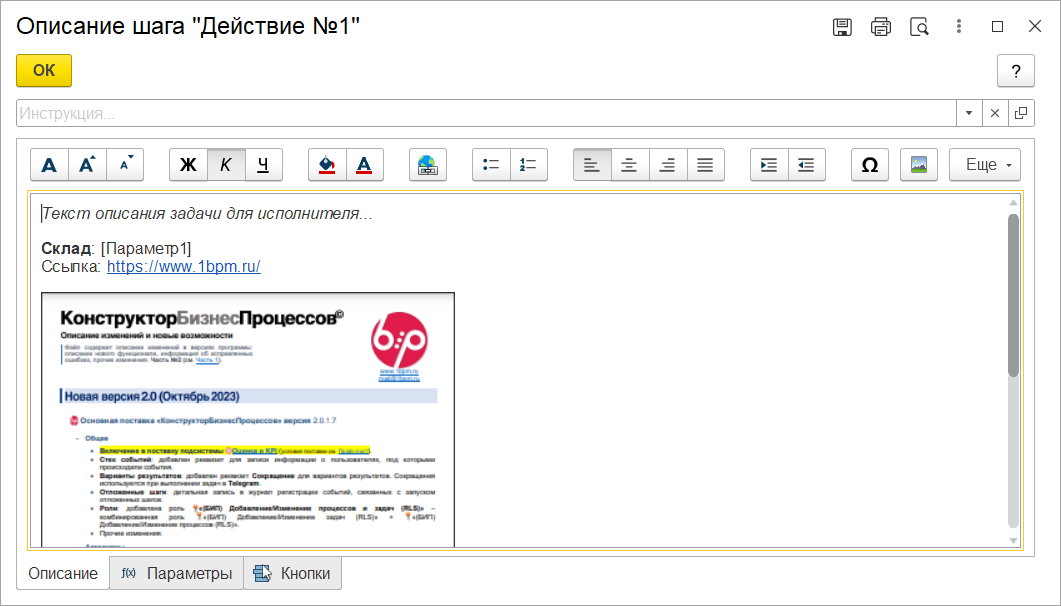
Task: Decrease the paragraph indent
Action: click(x=807, y=165)
